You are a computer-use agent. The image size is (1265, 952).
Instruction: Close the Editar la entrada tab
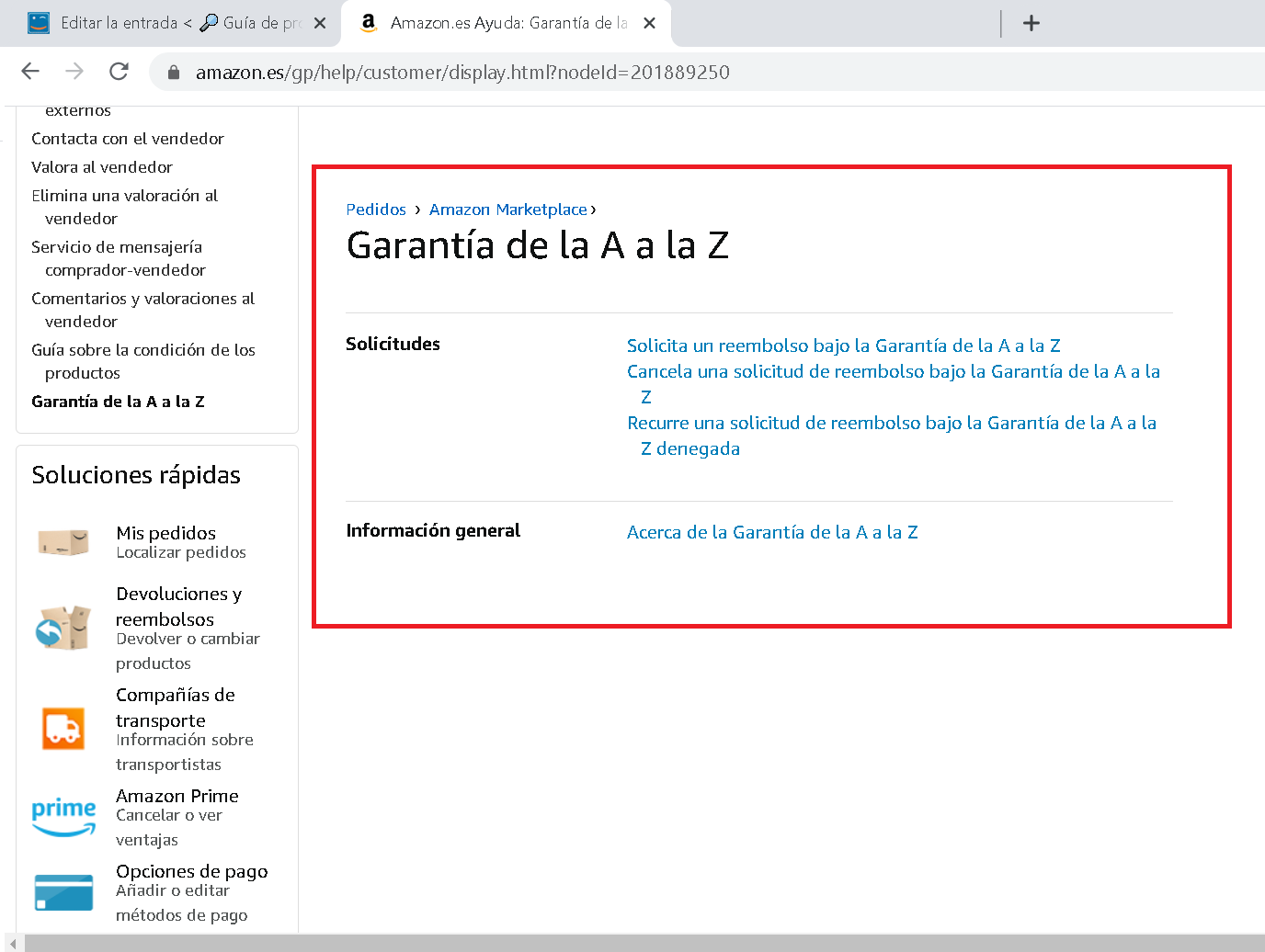pos(320,23)
